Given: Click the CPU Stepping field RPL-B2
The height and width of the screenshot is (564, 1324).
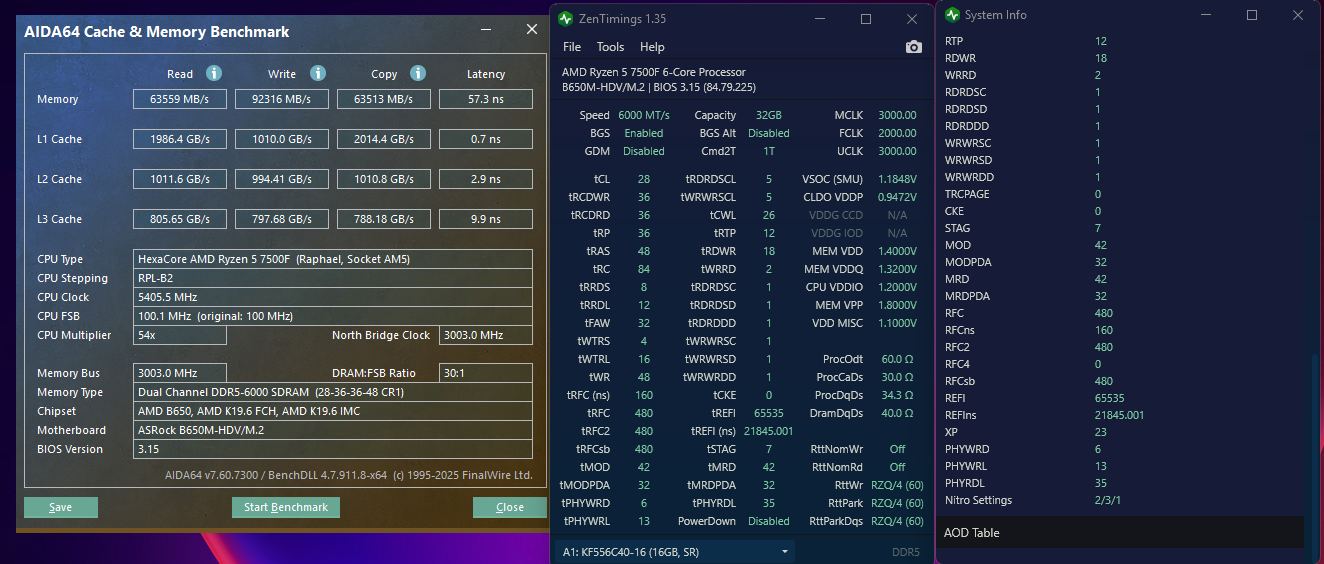Looking at the screenshot, I should (333, 278).
